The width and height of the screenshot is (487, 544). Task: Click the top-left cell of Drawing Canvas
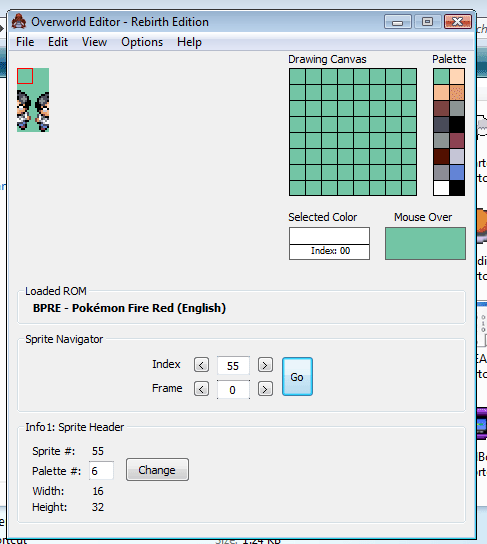point(297,77)
